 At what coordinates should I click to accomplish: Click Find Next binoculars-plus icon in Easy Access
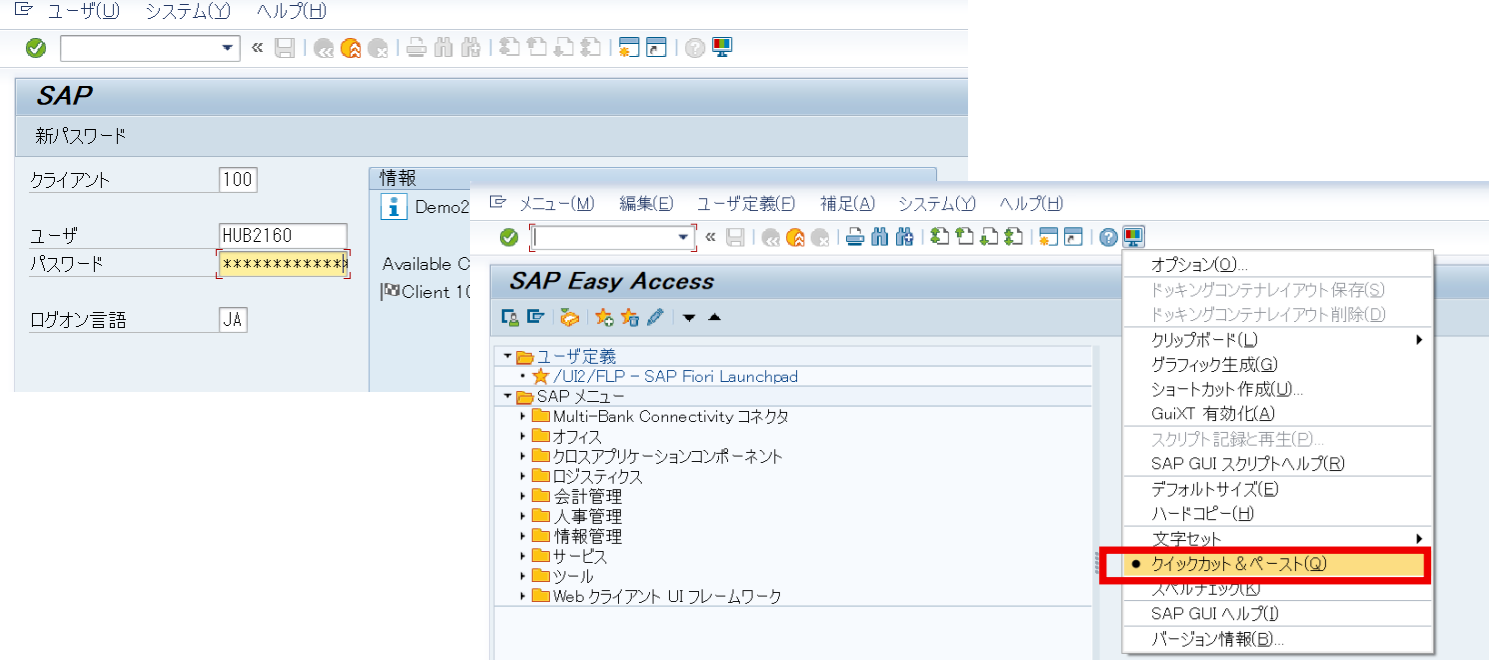[x=905, y=237]
